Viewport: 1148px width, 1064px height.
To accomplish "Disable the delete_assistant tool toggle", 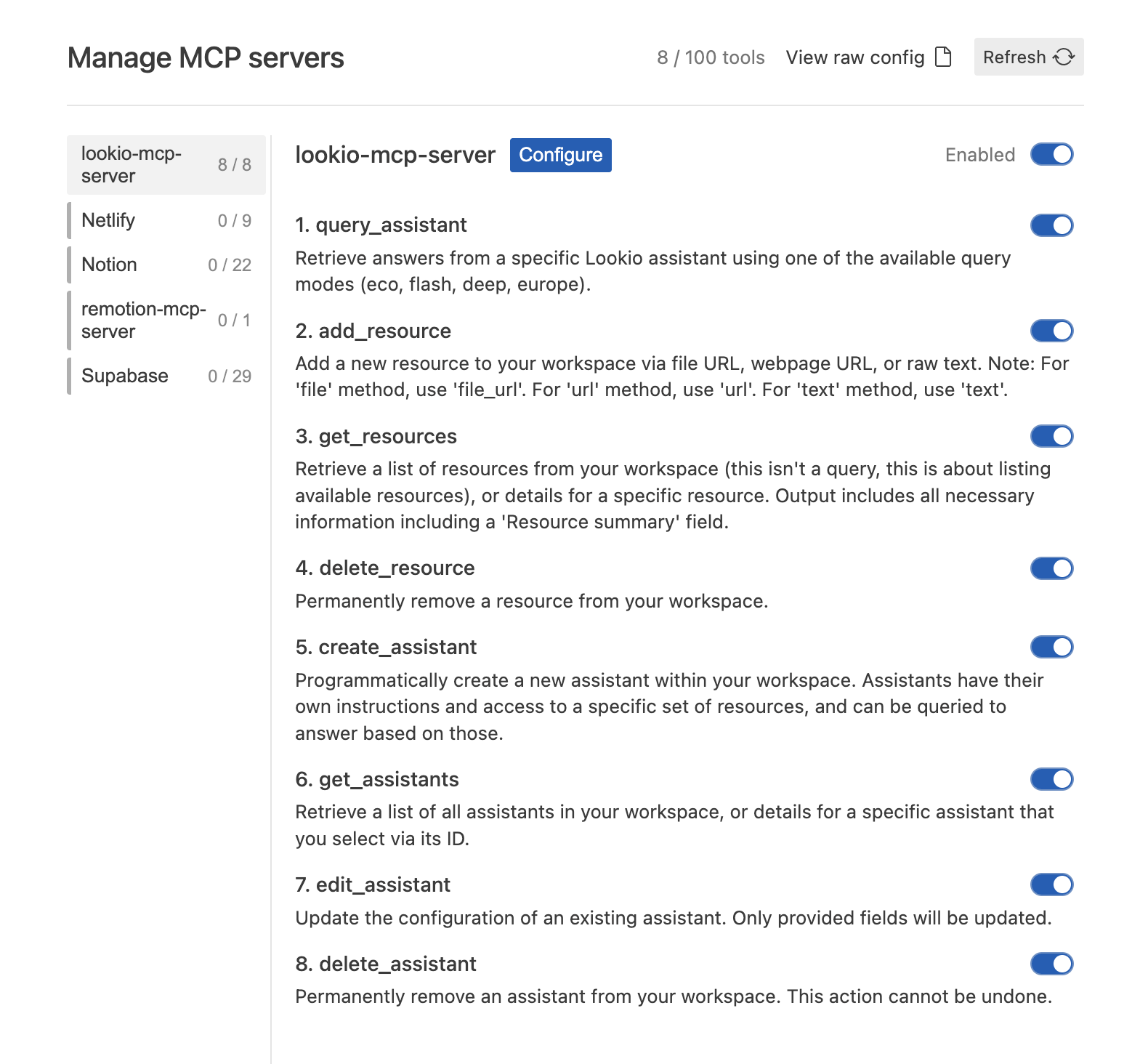I will coord(1051,964).
